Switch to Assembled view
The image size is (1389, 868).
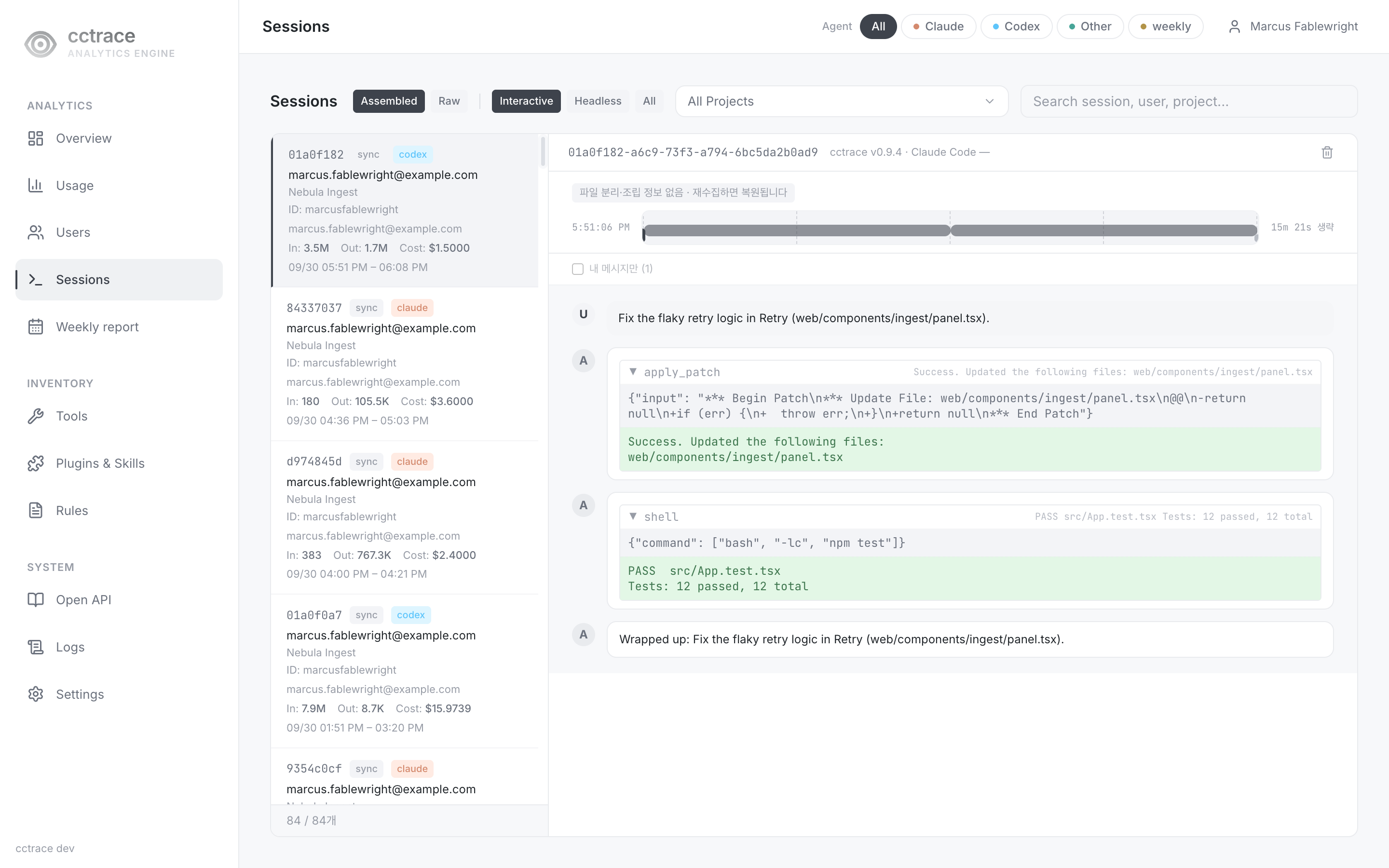tap(389, 101)
